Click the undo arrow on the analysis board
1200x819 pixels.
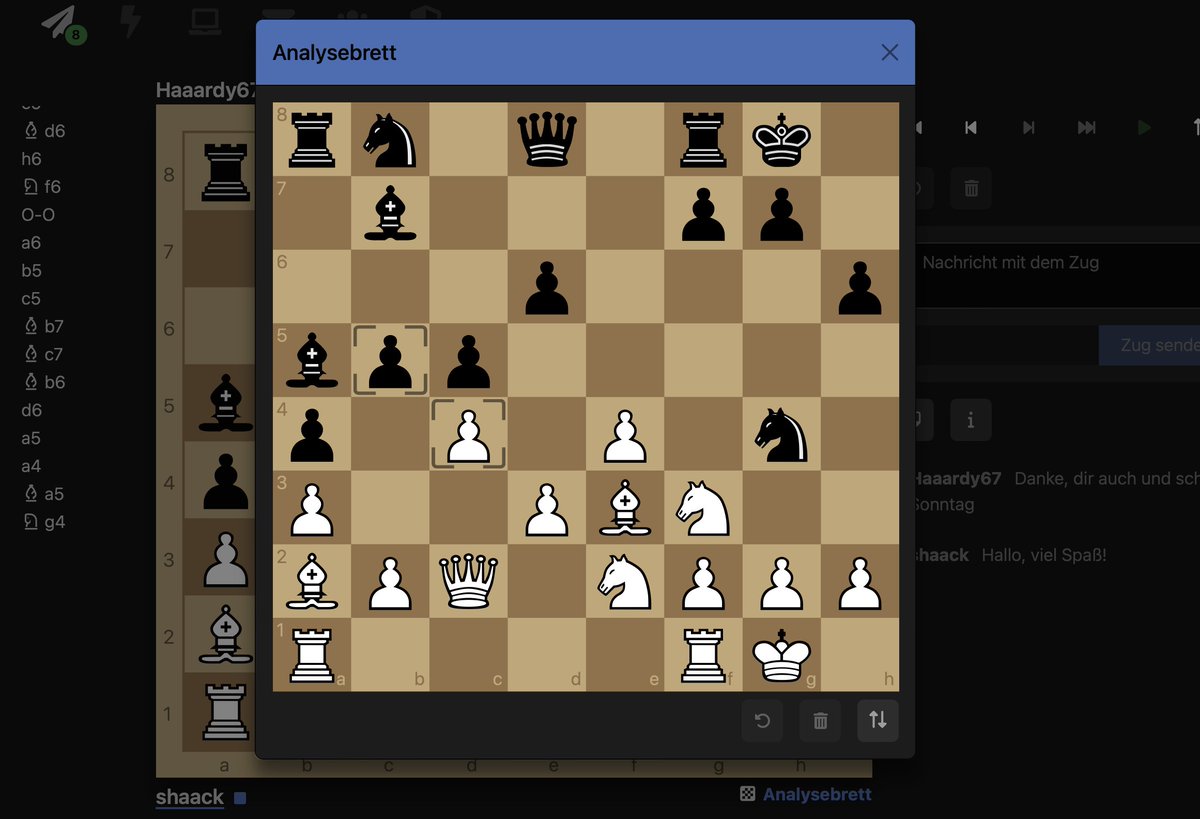[x=762, y=720]
